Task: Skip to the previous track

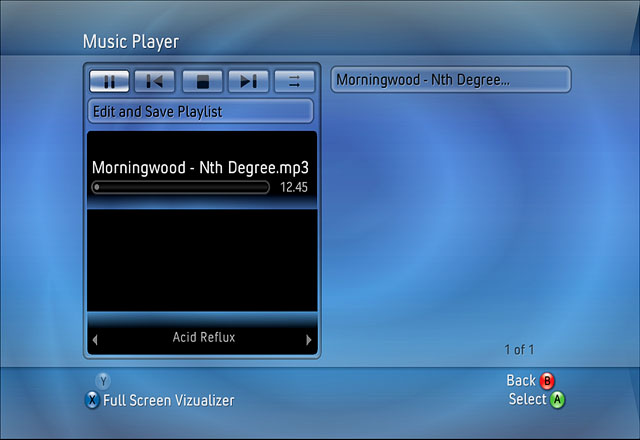Action: pos(155,81)
